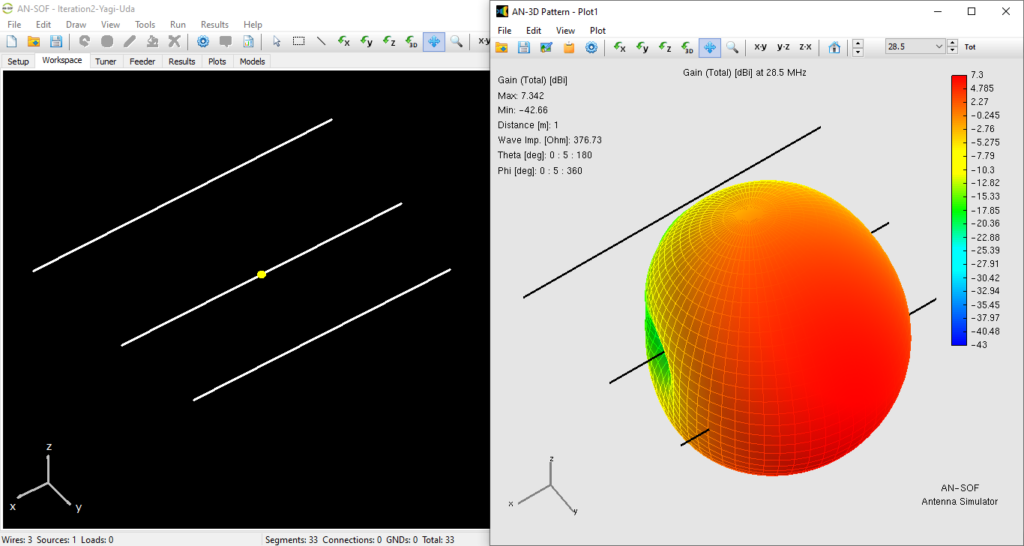
Task: Switch to the Setup tab
Action: click(18, 61)
